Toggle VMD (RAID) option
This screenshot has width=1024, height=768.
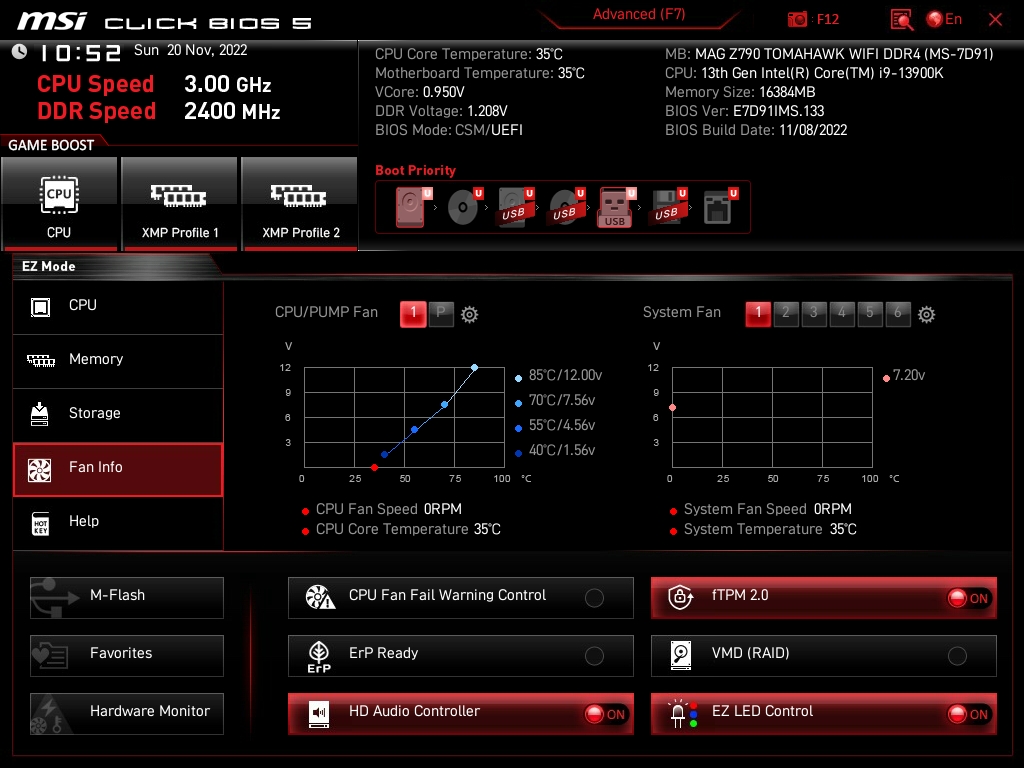(x=824, y=656)
